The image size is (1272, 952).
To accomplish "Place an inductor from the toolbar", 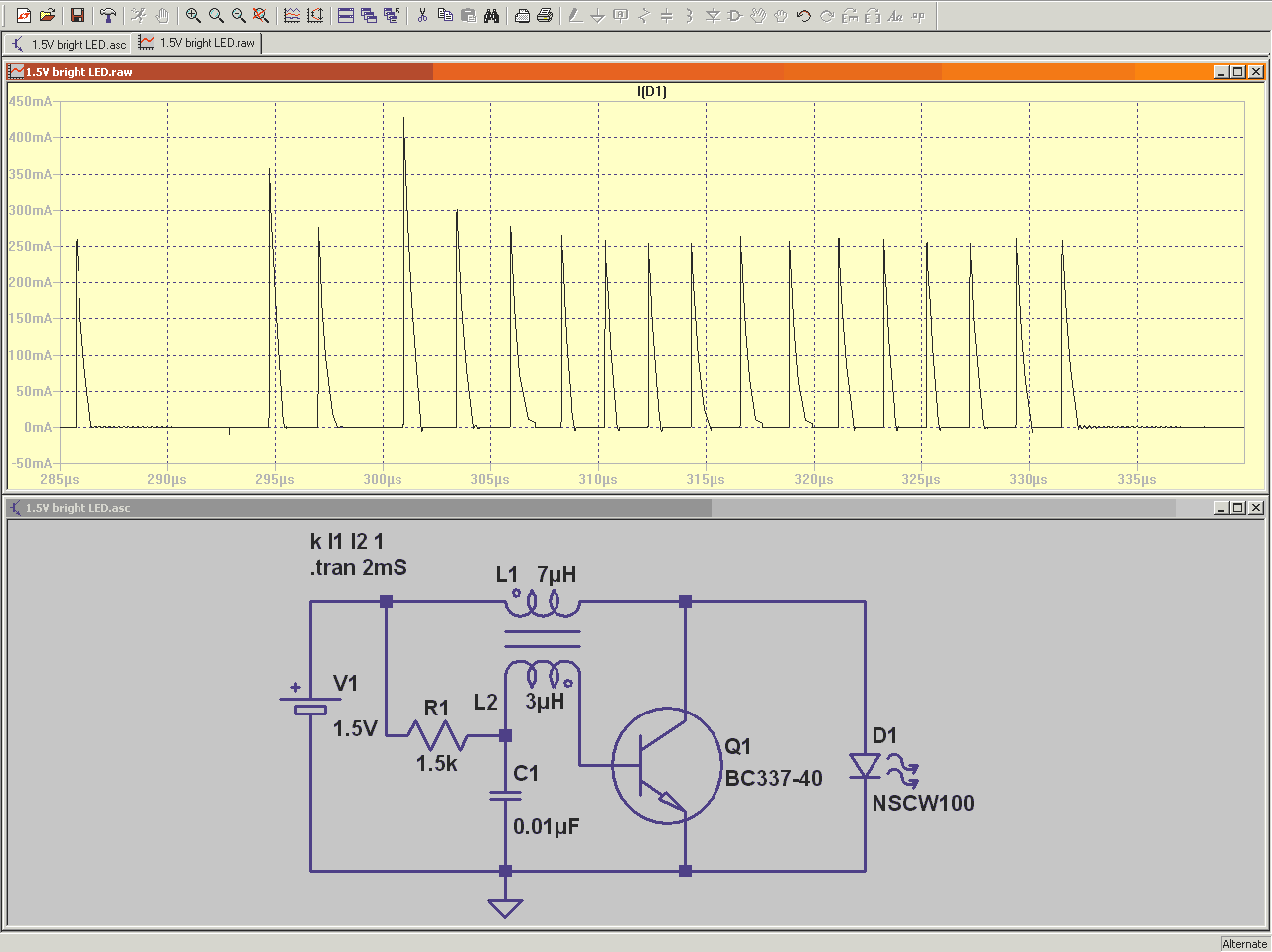I will pyautogui.click(x=690, y=16).
